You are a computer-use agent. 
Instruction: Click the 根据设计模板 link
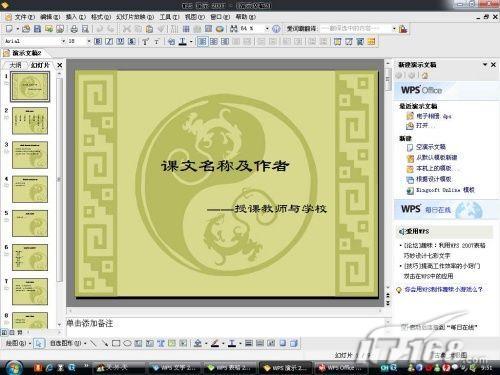click(434, 179)
